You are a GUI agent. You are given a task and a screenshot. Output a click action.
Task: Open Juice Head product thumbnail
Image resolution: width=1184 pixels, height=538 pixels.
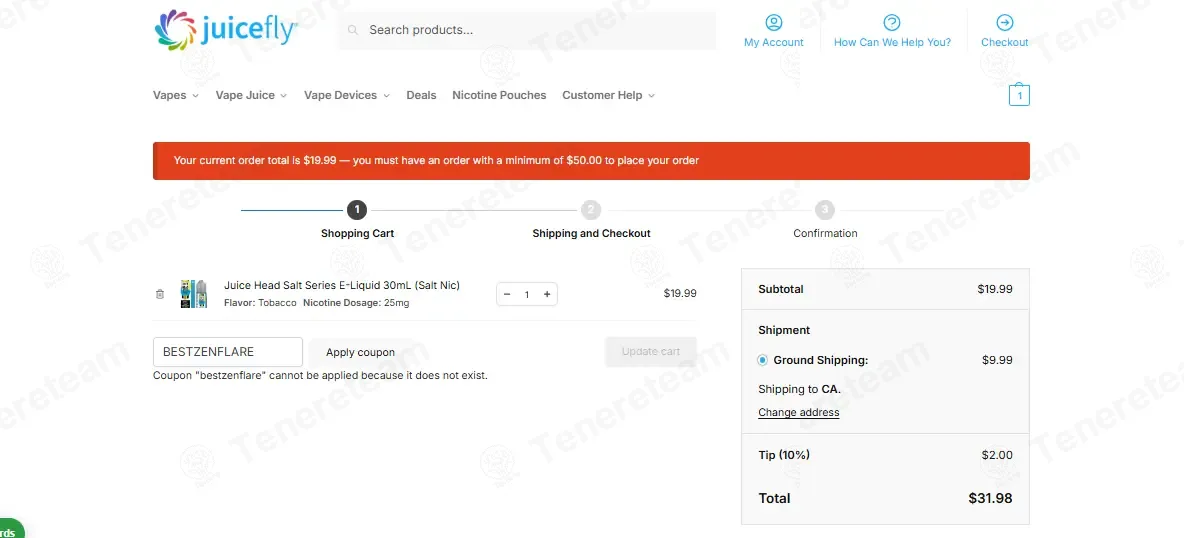(194, 293)
